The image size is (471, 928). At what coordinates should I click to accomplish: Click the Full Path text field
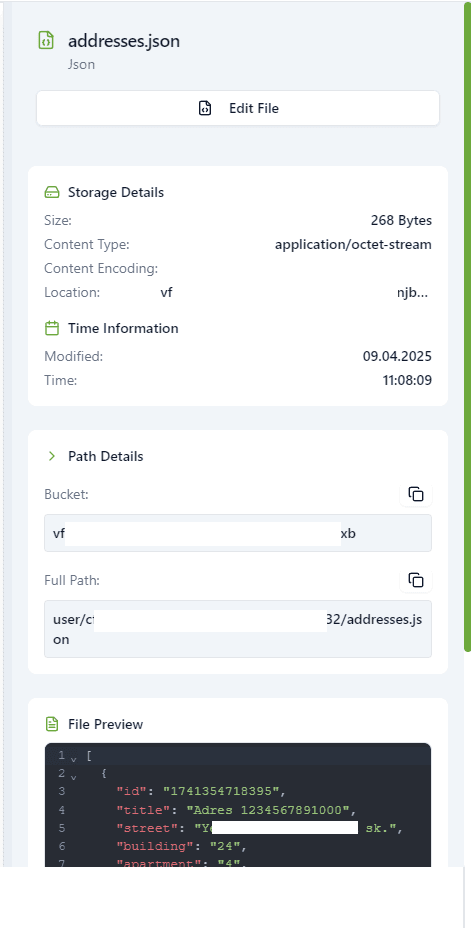(238, 629)
